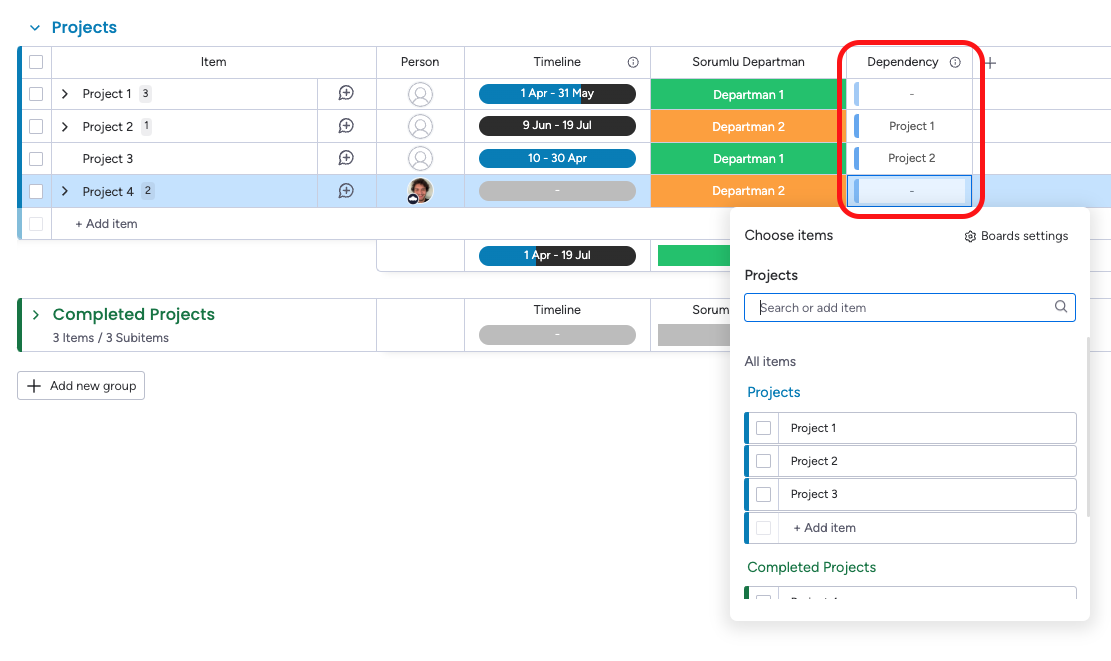Select the row checkbox for Project 2
1111x661 pixels.
pos(36,127)
